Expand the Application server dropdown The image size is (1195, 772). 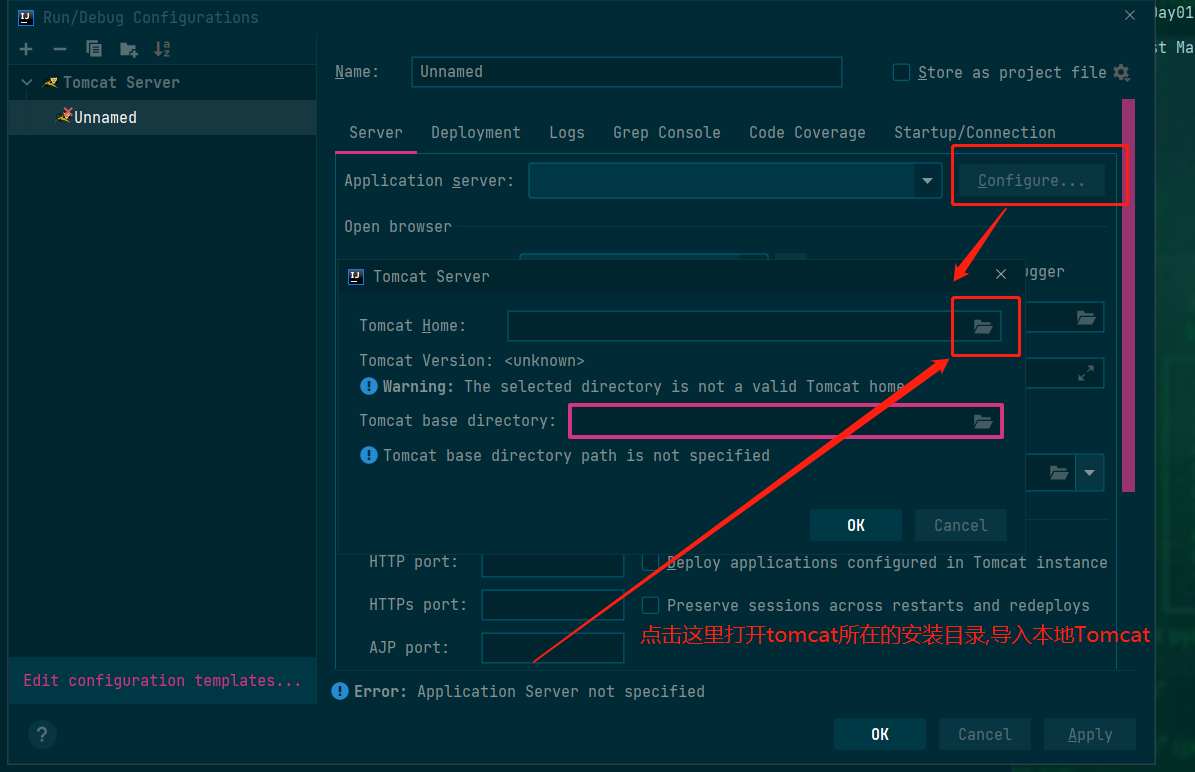coord(927,181)
